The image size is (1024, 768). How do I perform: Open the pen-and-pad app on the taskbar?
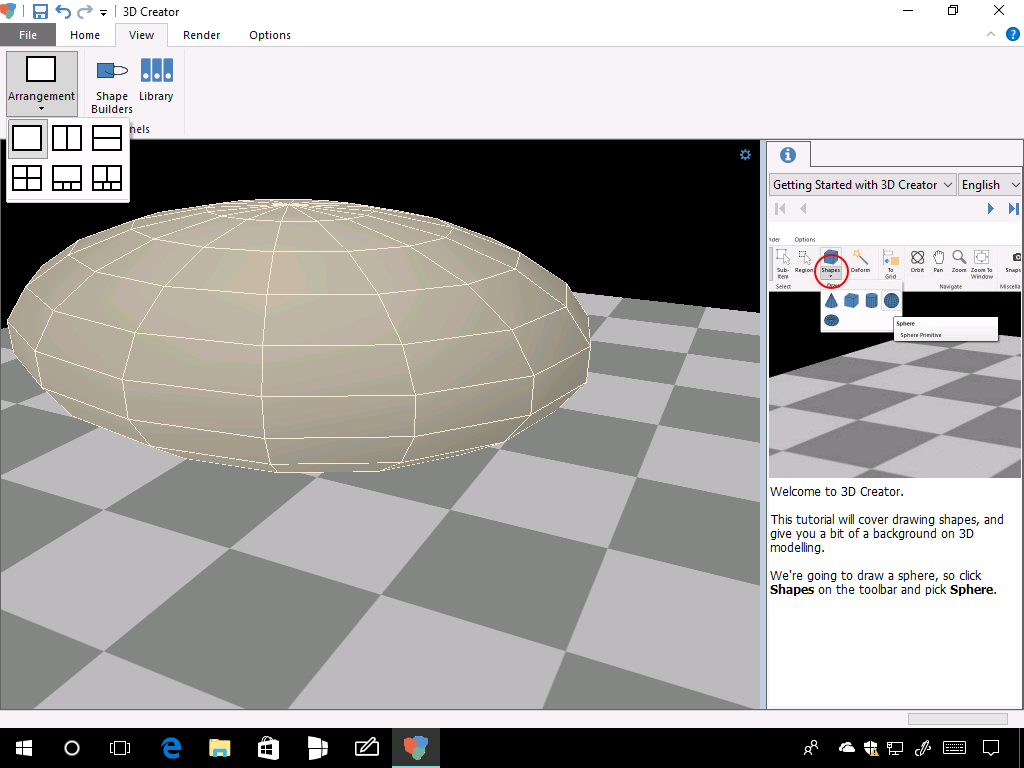click(366, 748)
